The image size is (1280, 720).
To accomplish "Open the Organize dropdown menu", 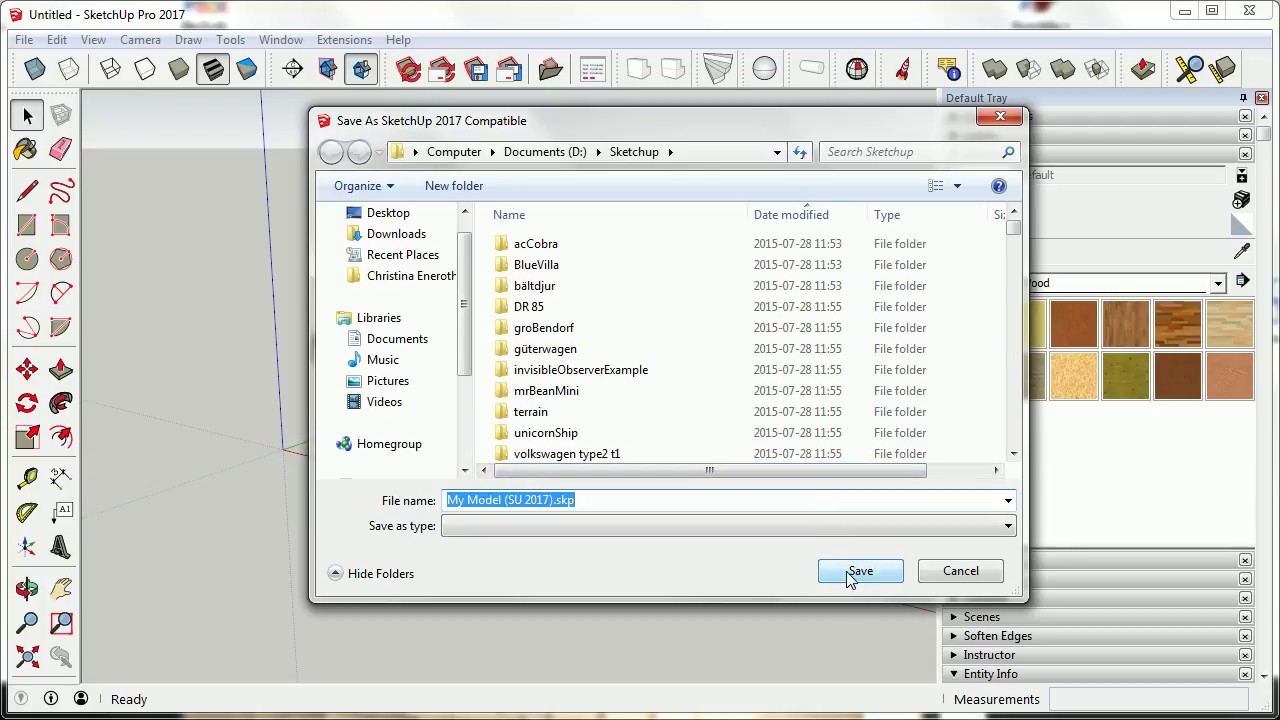I will [364, 186].
